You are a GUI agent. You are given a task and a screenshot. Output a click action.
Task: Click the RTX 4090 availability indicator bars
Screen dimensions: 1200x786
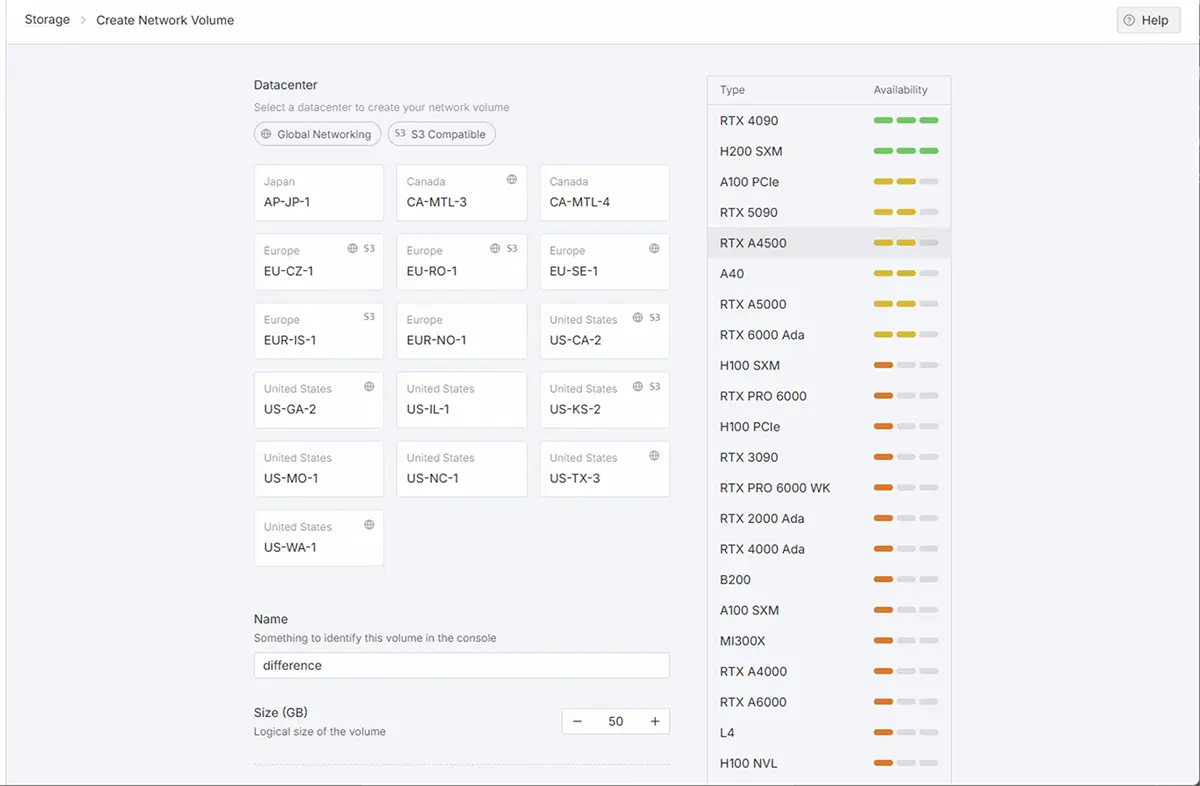tap(905, 121)
